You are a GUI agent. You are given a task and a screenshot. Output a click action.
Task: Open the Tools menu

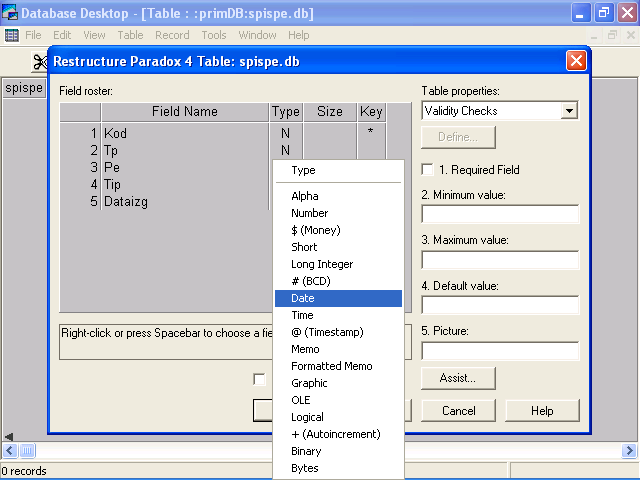[x=214, y=35]
